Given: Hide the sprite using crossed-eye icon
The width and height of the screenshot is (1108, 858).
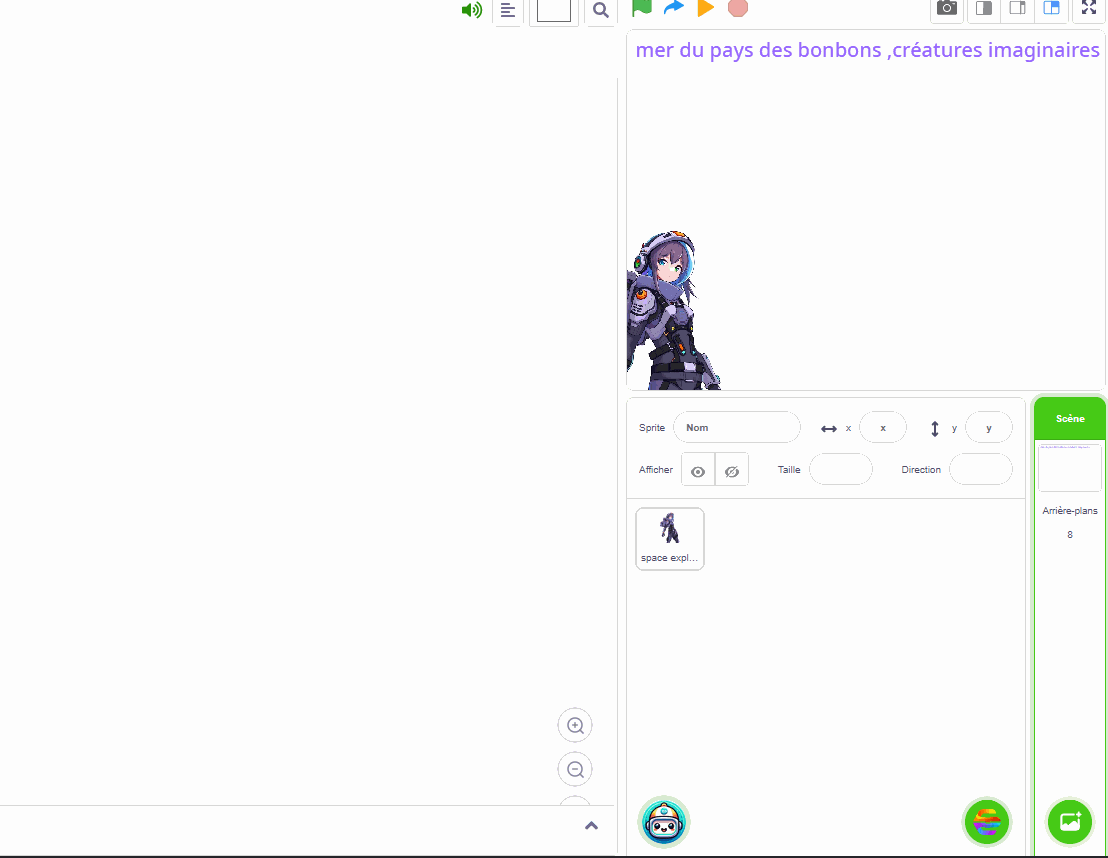Looking at the screenshot, I should pos(732,471).
